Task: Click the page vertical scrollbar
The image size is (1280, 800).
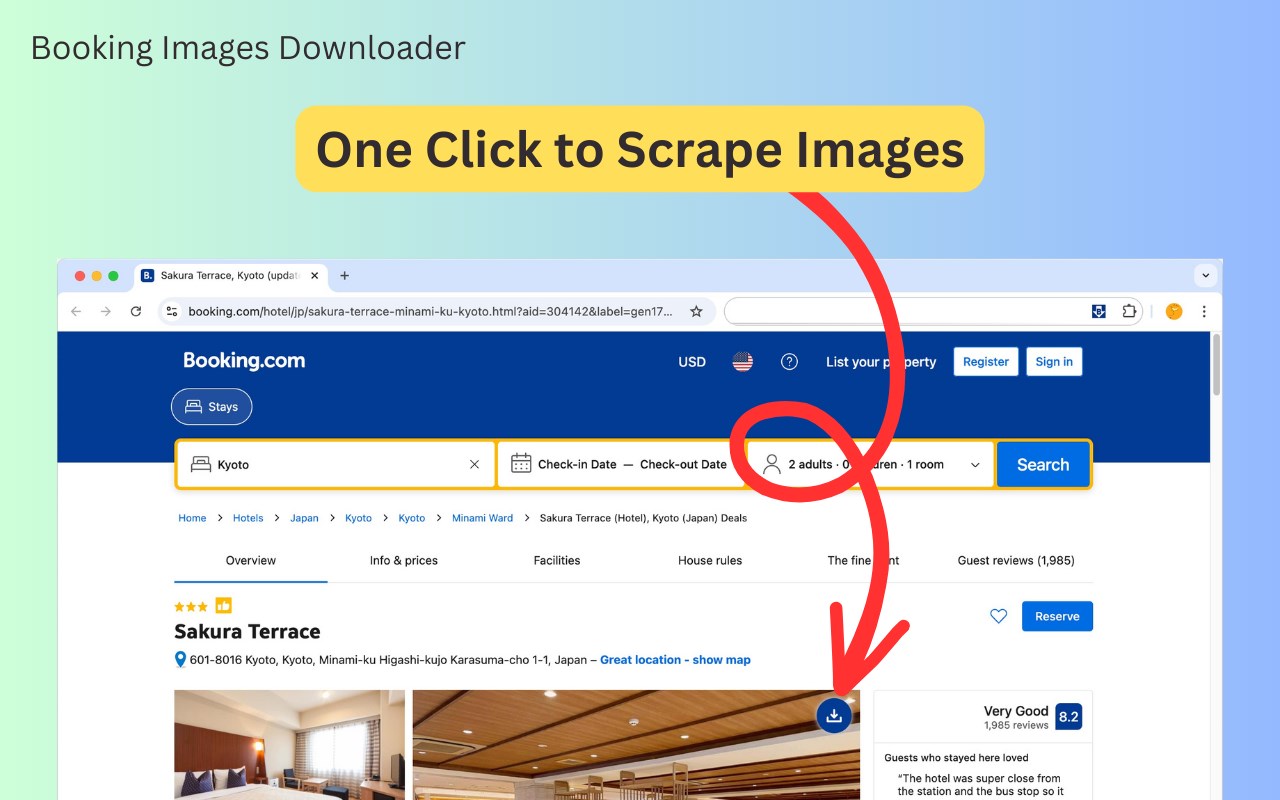Action: coord(1216,365)
